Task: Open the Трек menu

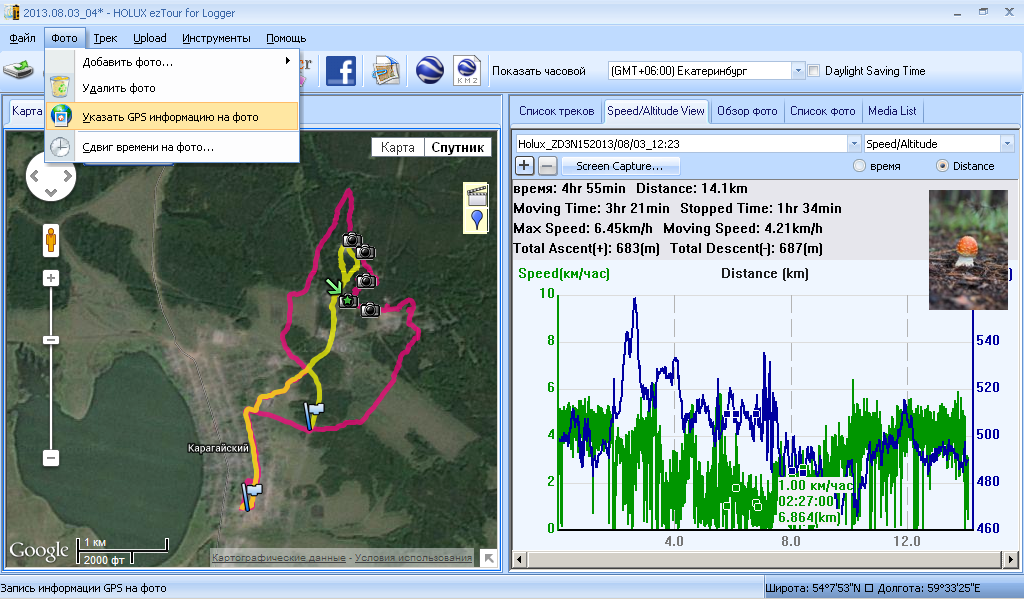Action: point(105,38)
